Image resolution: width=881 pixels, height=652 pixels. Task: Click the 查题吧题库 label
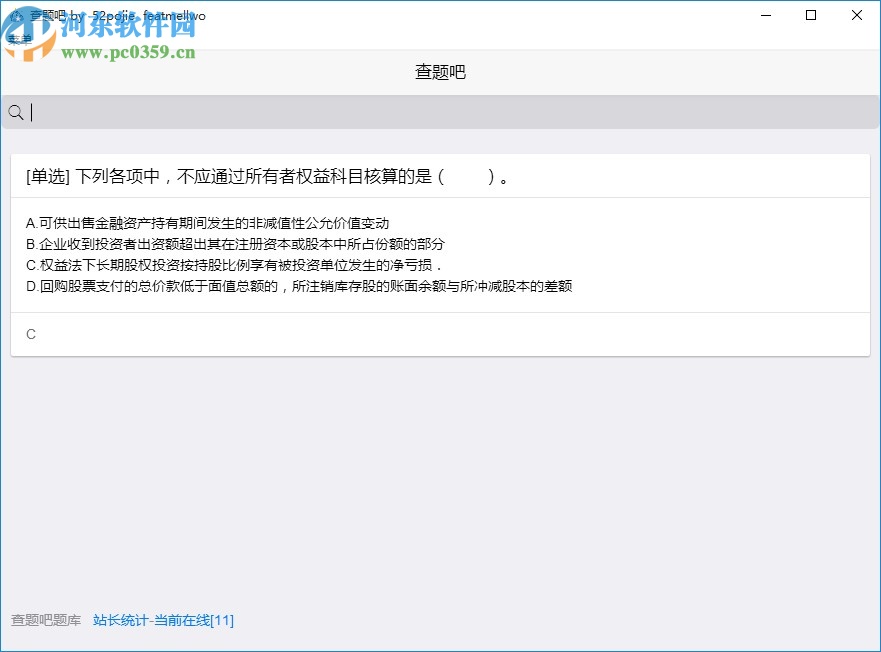pos(45,620)
